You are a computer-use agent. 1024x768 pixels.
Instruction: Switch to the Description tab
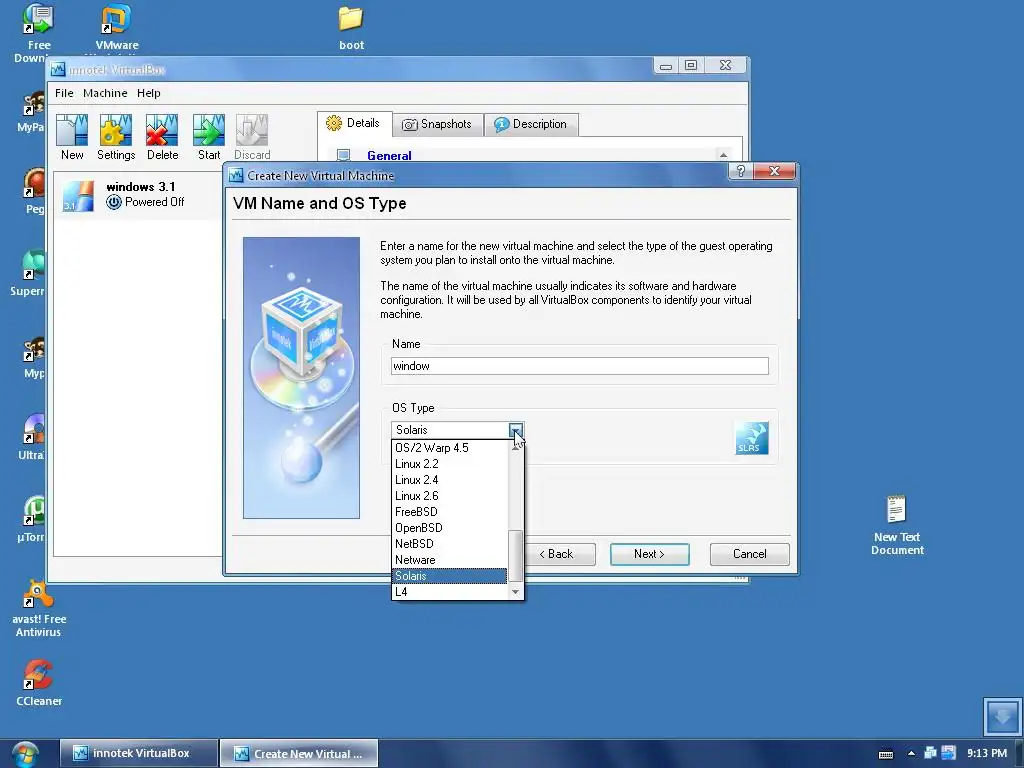click(x=531, y=124)
